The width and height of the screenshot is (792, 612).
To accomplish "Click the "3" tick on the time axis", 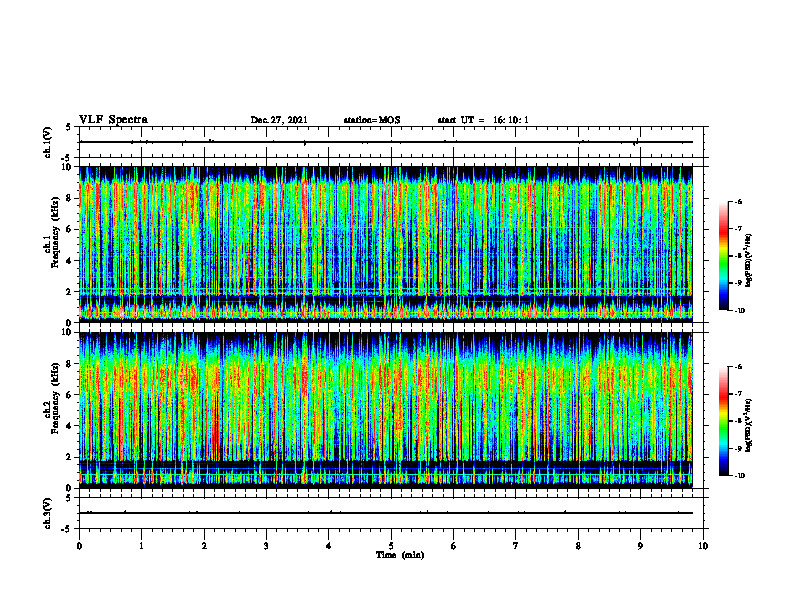I will coord(266,546).
